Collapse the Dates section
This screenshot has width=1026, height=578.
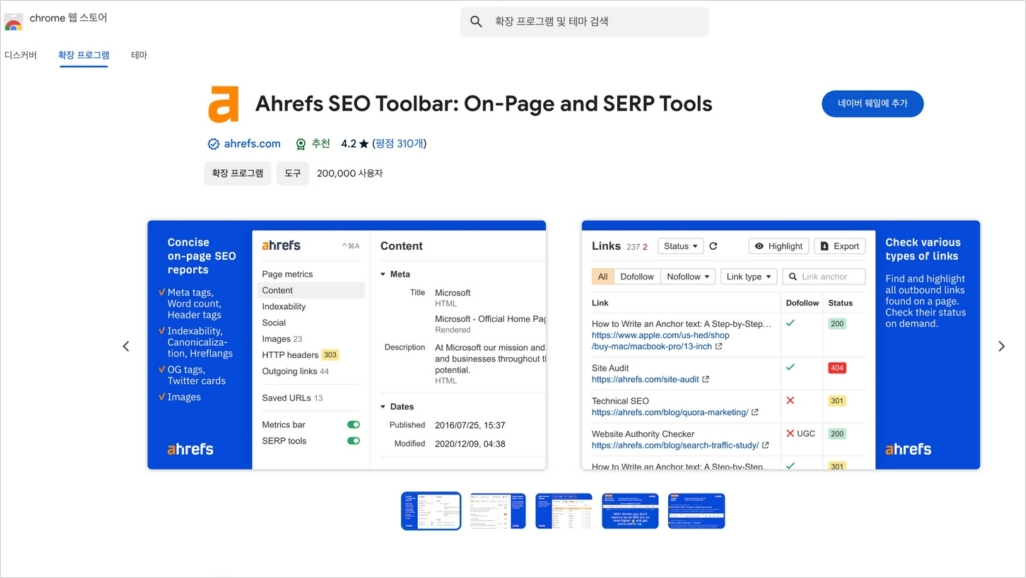point(383,406)
